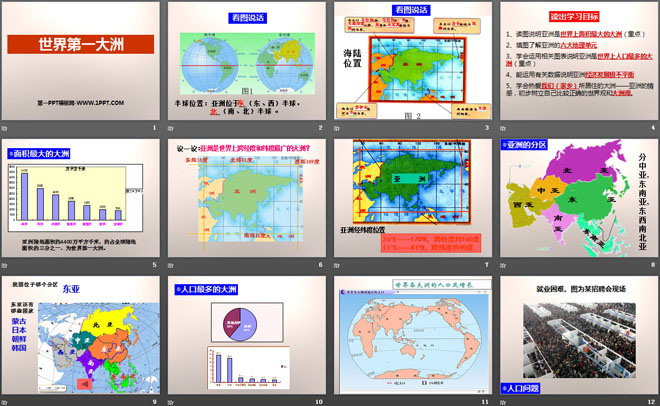Click slide number 10 below the pie chart slide

click(x=319, y=402)
